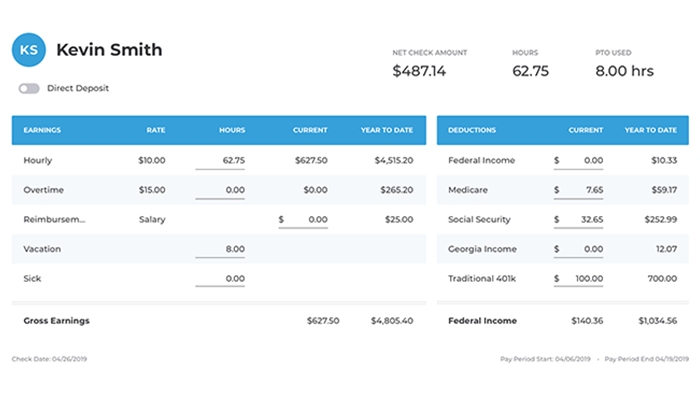Click the earnings Year To Date header
The width and height of the screenshot is (700, 400).
point(386,130)
